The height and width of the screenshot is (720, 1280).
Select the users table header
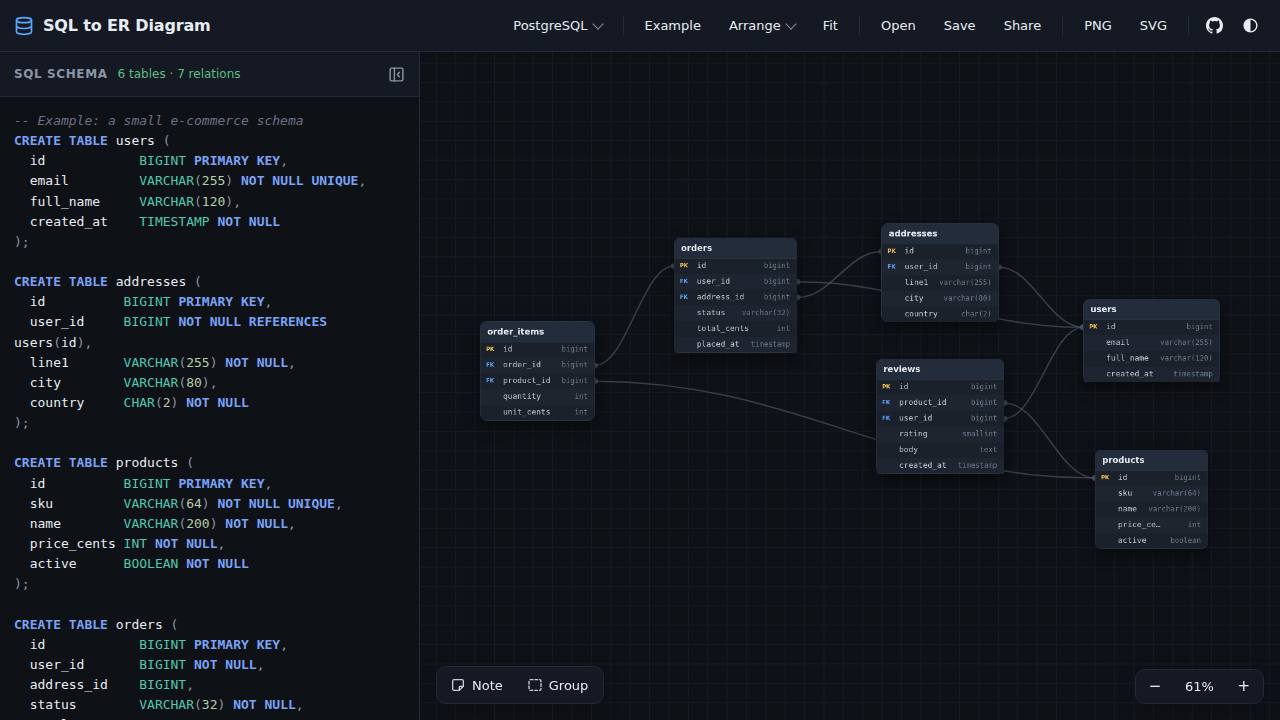[1151, 309]
